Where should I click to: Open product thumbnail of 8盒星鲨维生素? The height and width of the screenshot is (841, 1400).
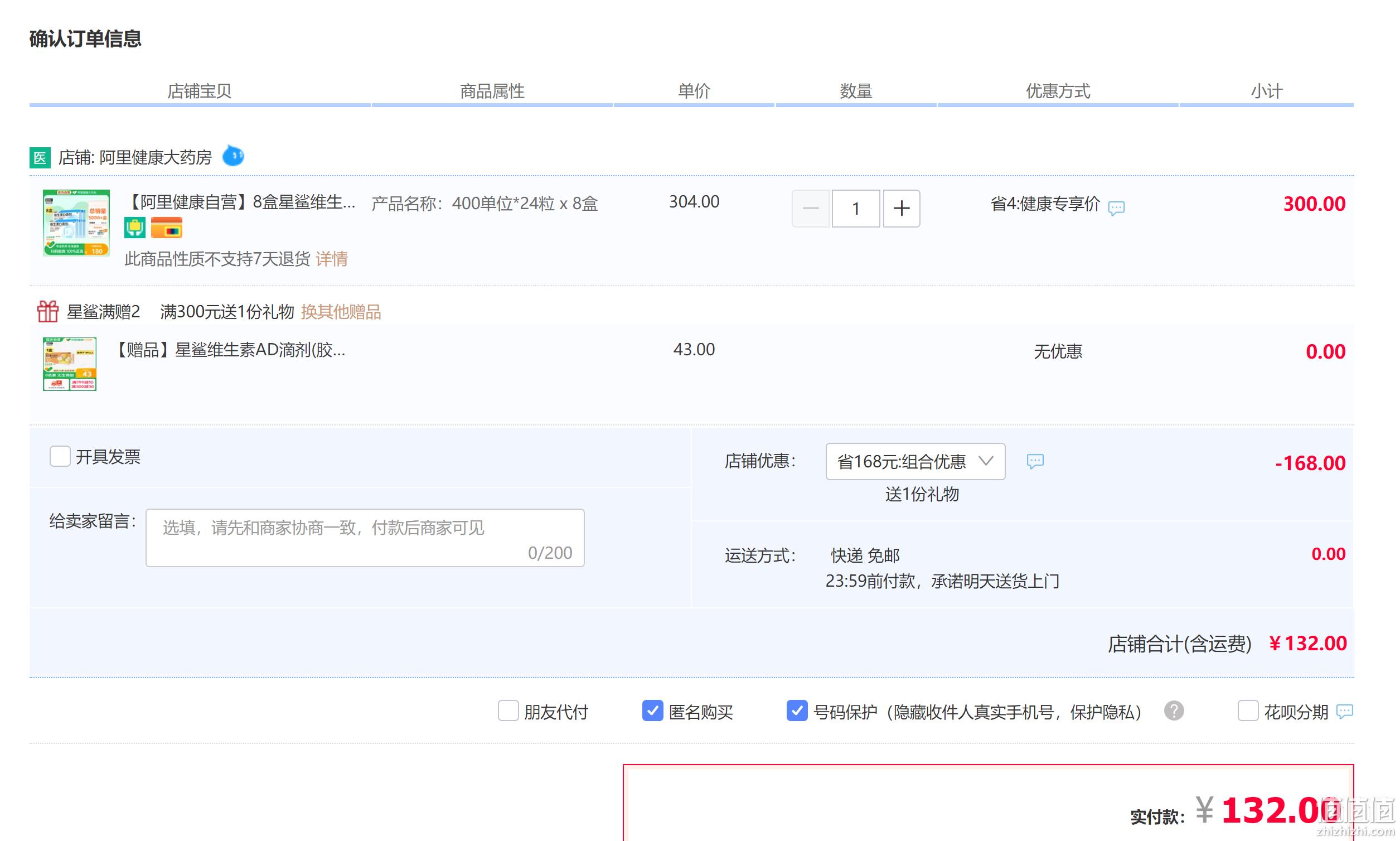[x=76, y=223]
